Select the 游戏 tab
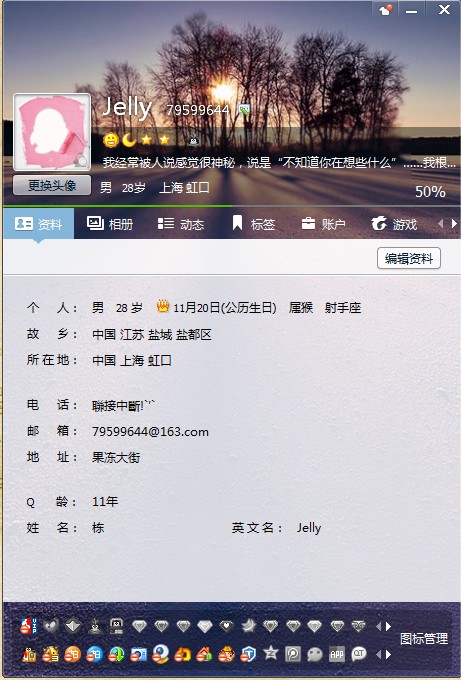Viewport: 461px width, 680px height. [394, 224]
